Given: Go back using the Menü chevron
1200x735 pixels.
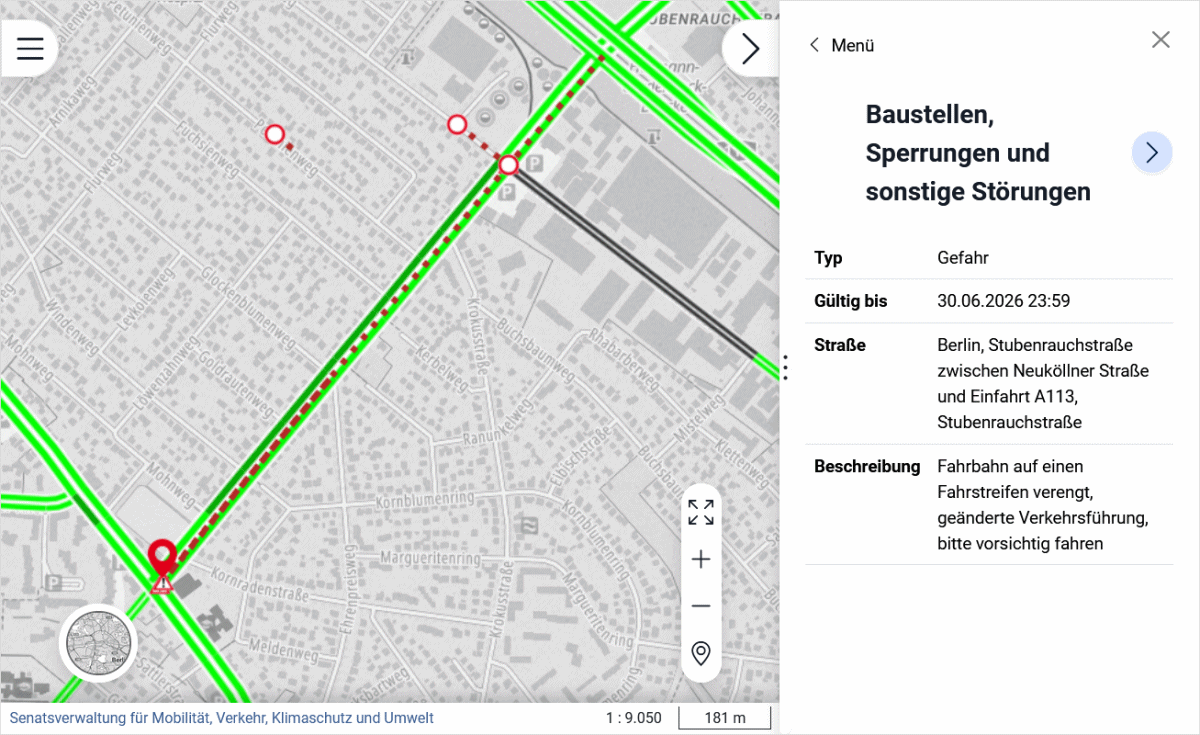Looking at the screenshot, I should 813,45.
